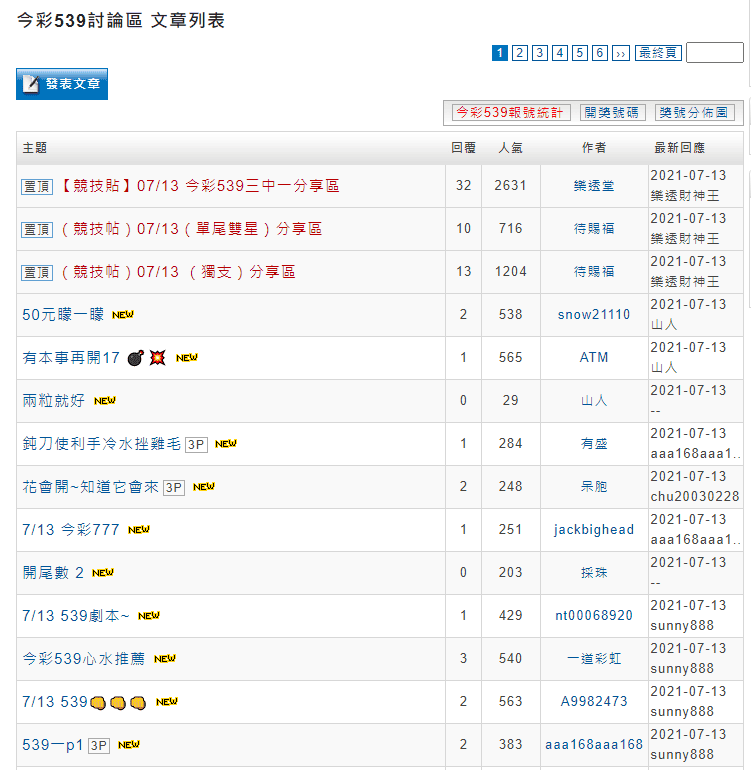Image resolution: width=751 pixels, height=770 pixels.
Task: Go to page 3 of the article list
Action: 540,53
